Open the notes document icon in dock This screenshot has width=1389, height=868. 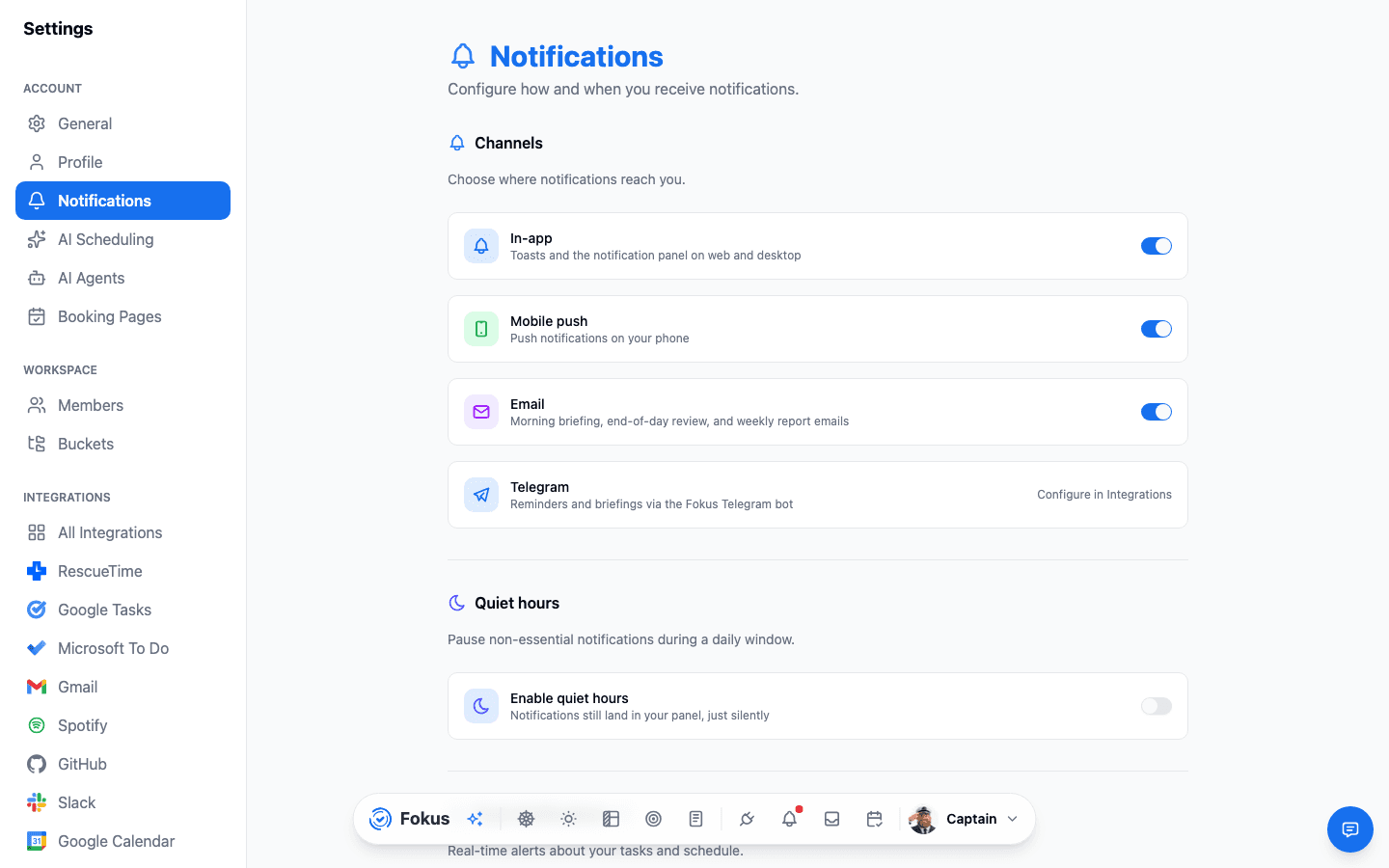pos(695,819)
